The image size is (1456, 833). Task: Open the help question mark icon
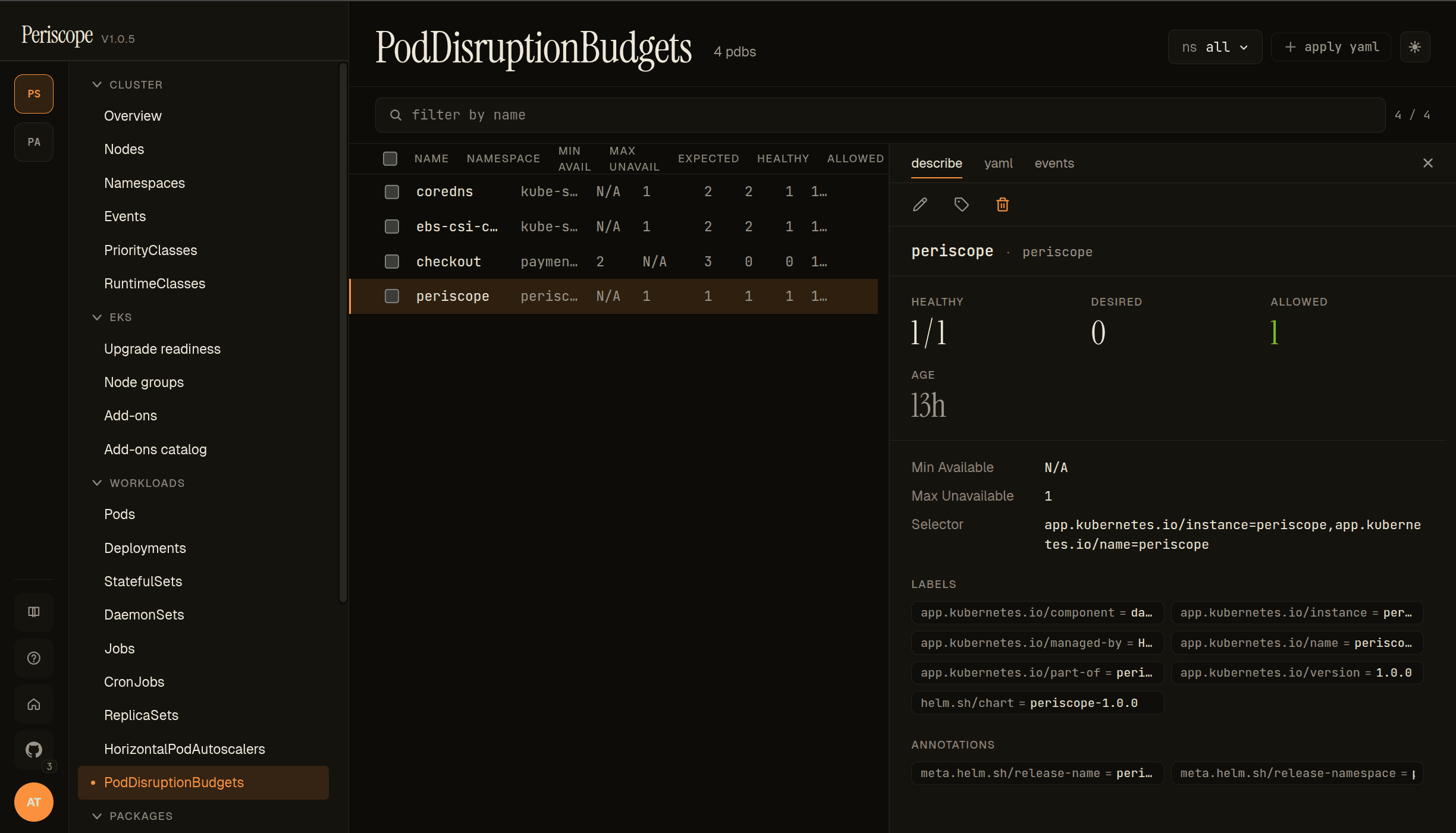34,658
